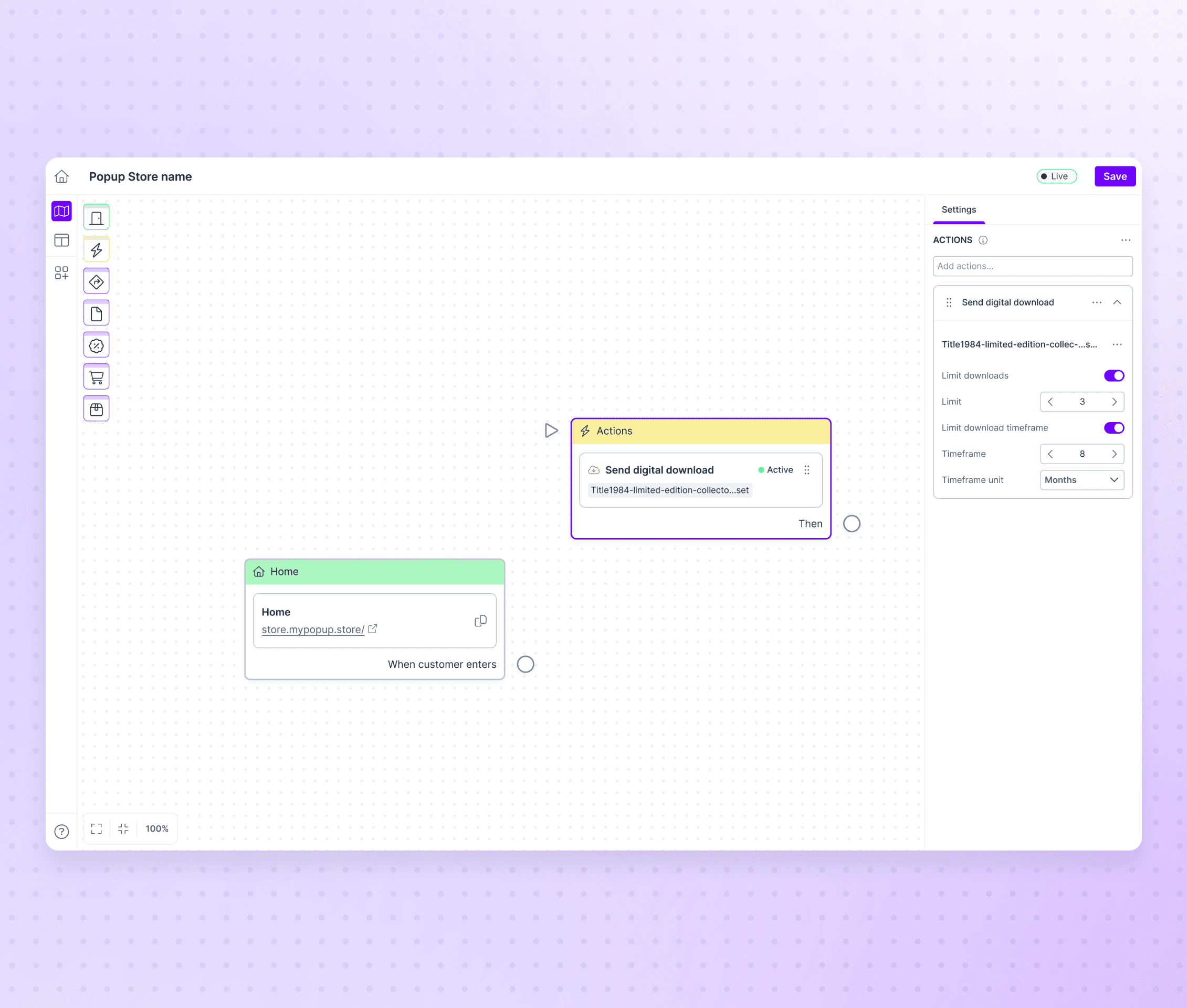The image size is (1187, 1008).
Task: Select the discount badge node tool
Action: tap(96, 345)
